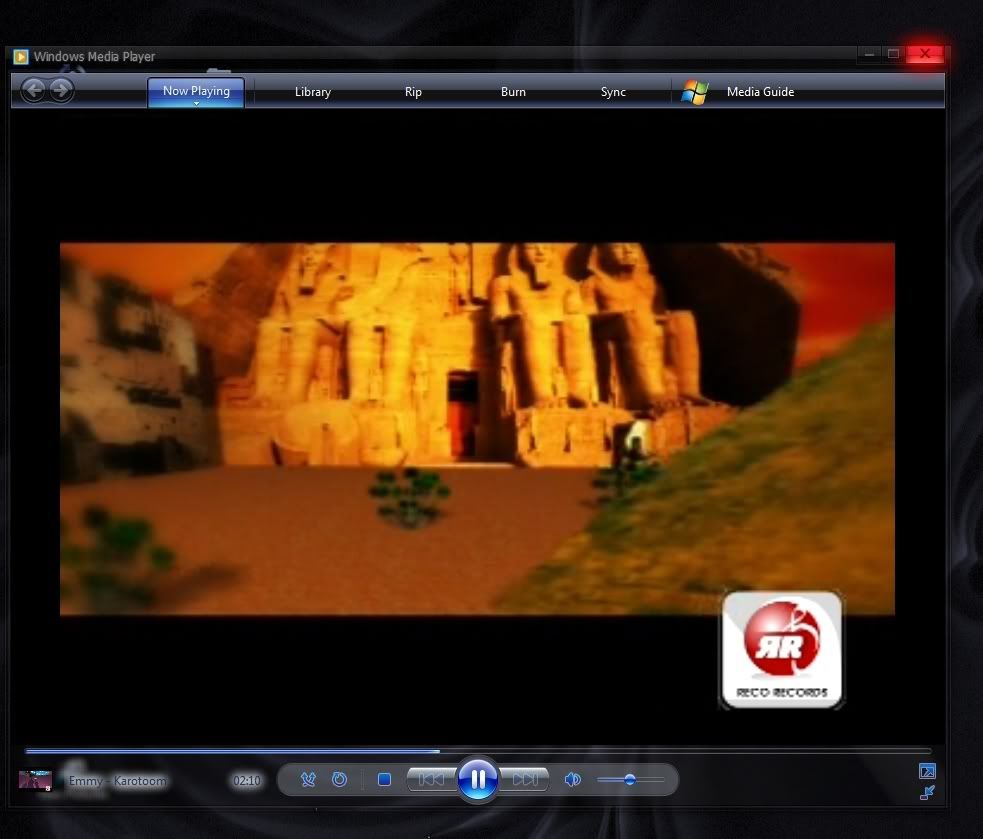Open the Media Guide tab
The width and height of the screenshot is (983, 839).
760,92
